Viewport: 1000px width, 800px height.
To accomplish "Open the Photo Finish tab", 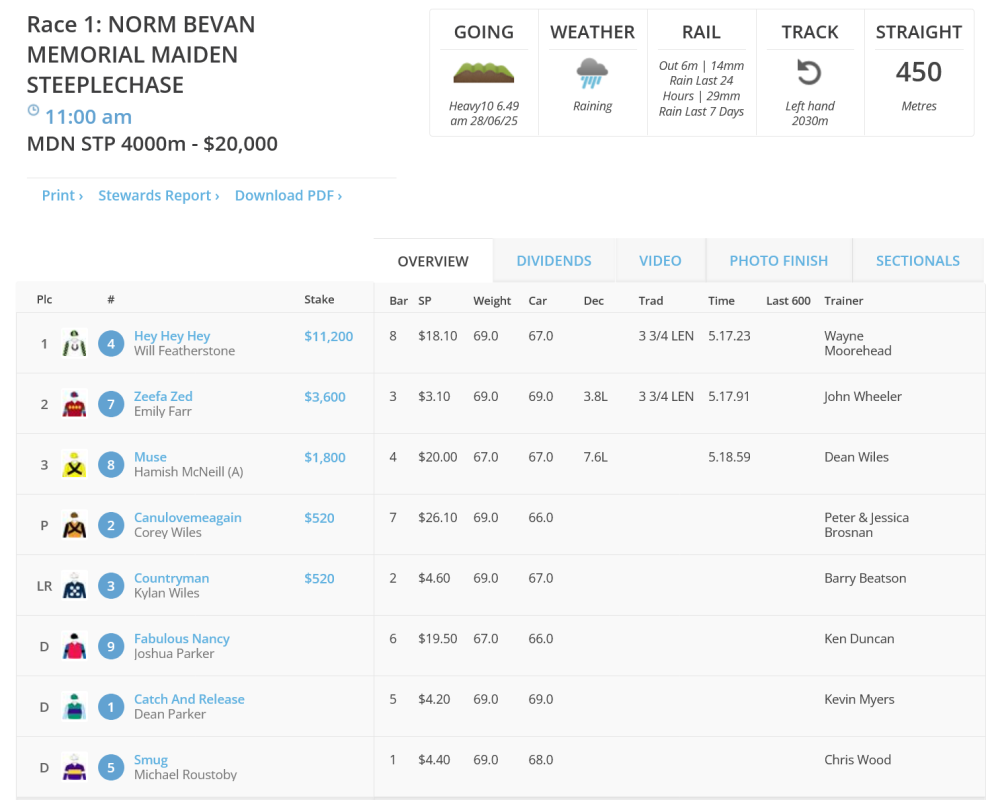I will click(778, 259).
